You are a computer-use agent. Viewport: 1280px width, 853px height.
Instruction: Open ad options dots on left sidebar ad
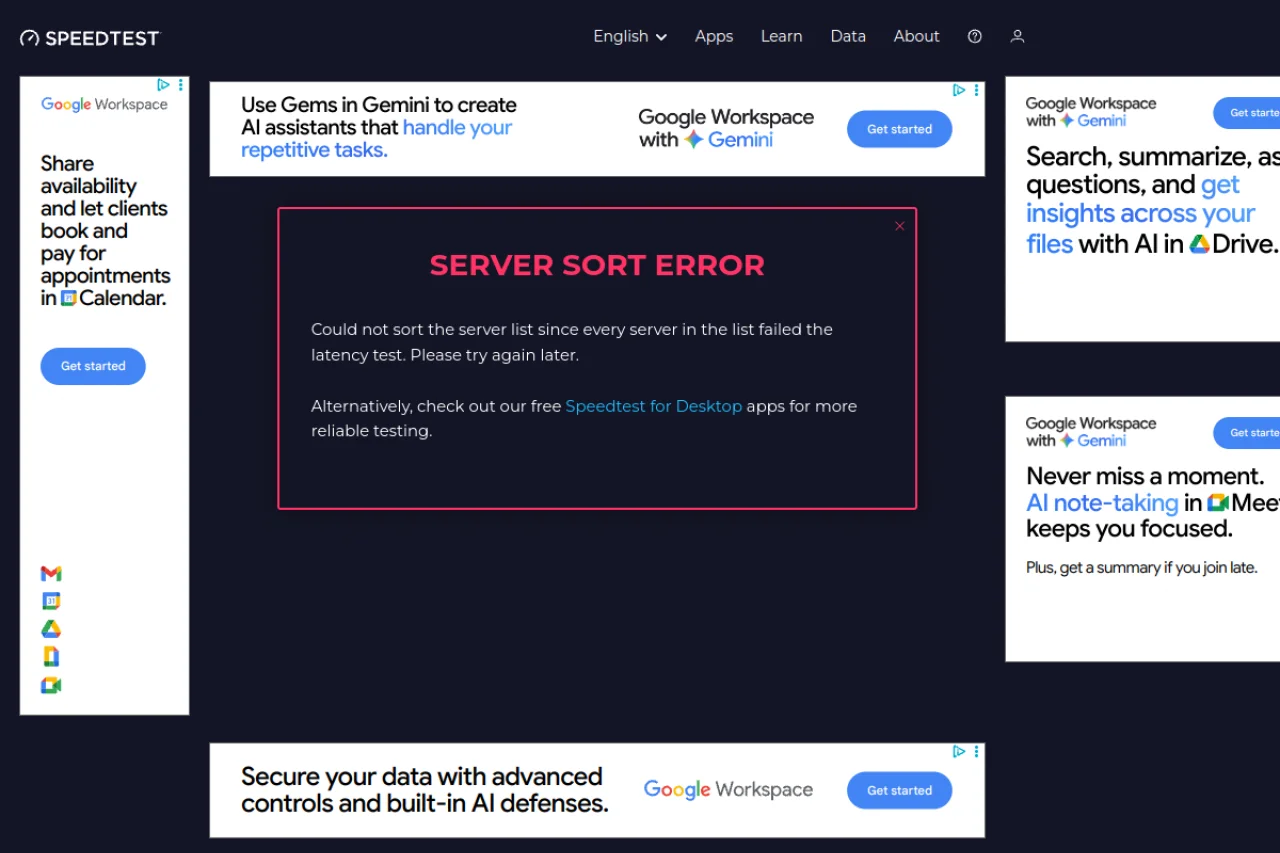(181, 85)
